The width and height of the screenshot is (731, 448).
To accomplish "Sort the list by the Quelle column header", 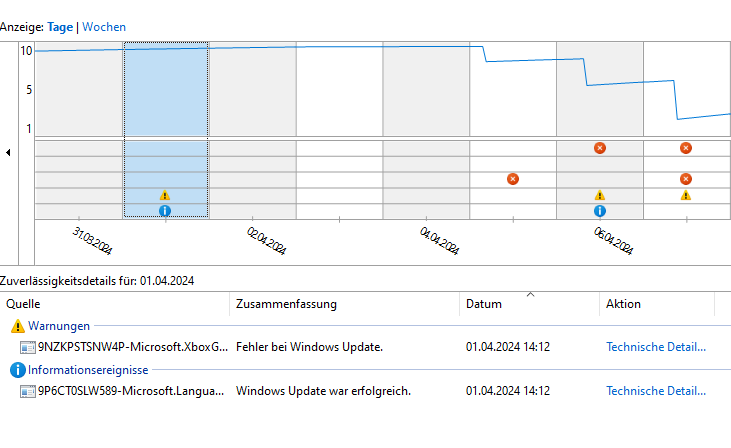I will pos(24,304).
